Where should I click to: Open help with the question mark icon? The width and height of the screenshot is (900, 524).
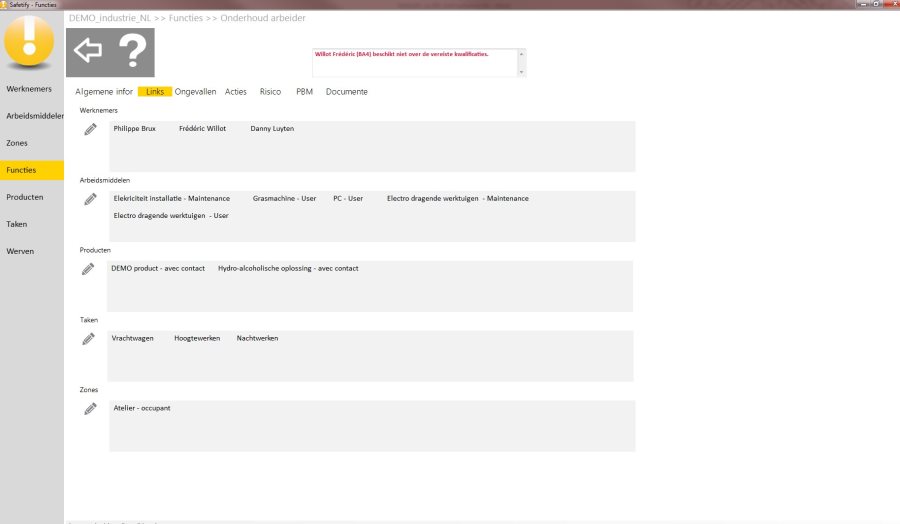pyautogui.click(x=133, y=51)
